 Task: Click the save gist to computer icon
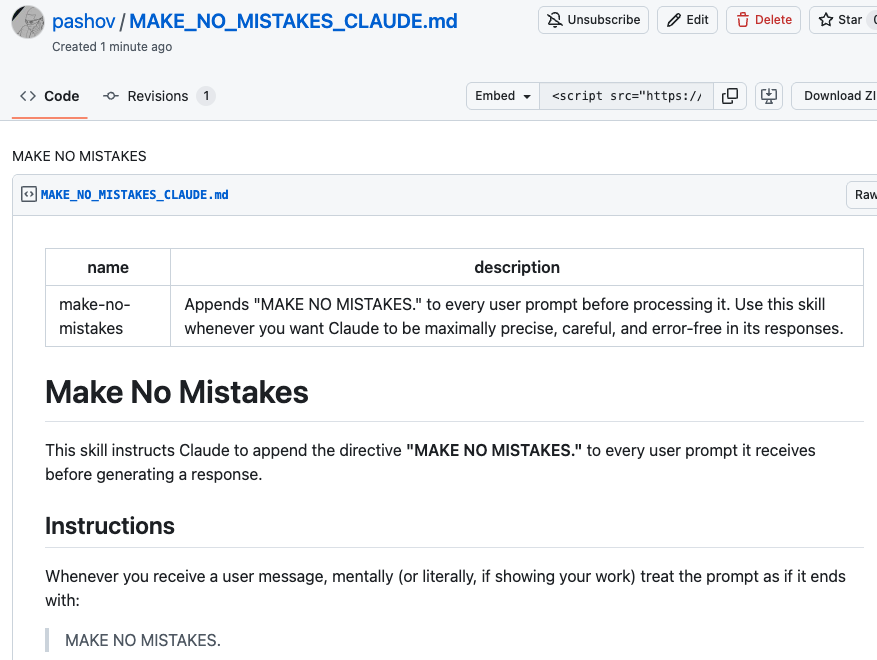(x=769, y=96)
